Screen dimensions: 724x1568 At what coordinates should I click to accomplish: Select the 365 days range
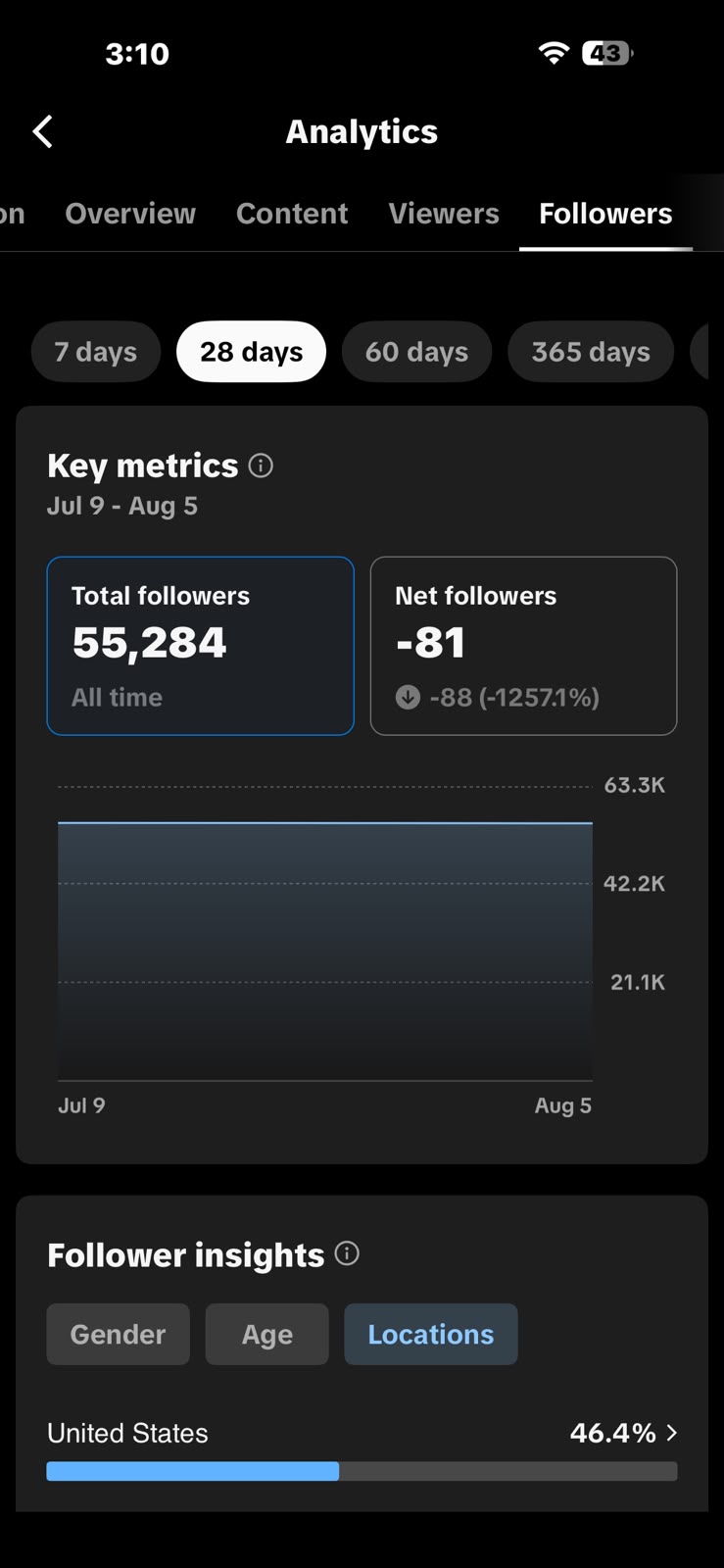(x=591, y=352)
